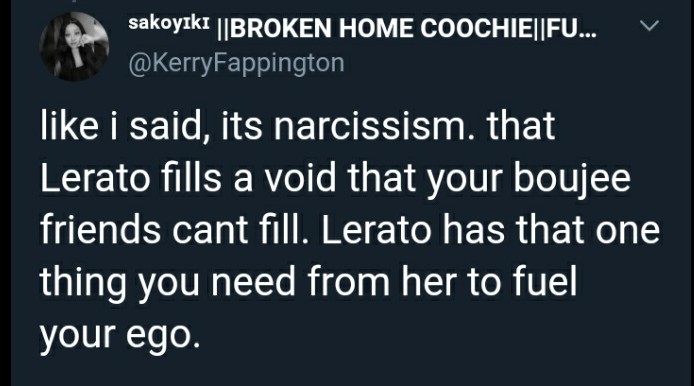Click the words 'your ego'
The height and width of the screenshot is (386, 694).
click(120, 336)
